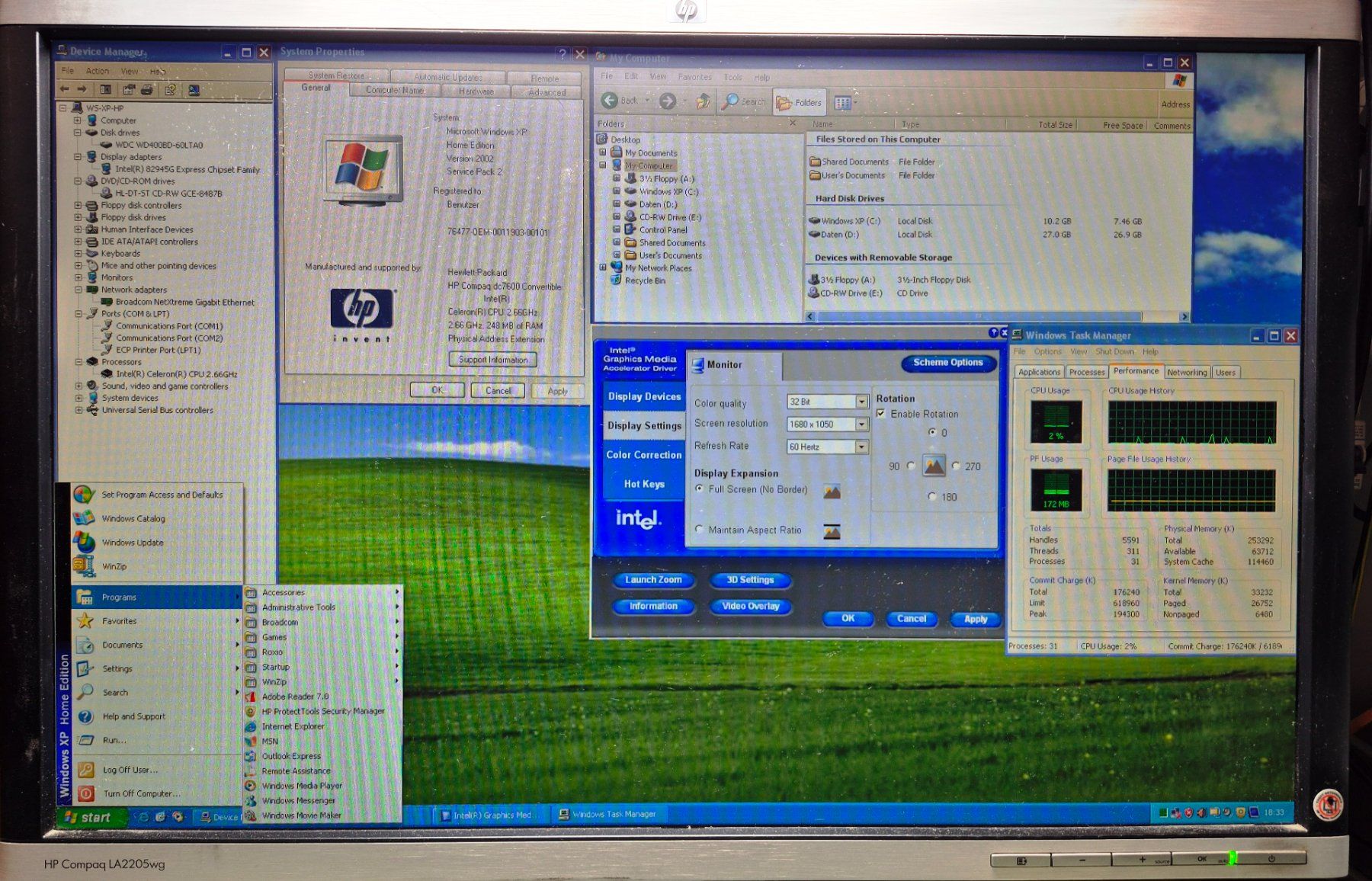Click the Full Screen expansion picture icon
This screenshot has height=881, width=1372.
[832, 492]
